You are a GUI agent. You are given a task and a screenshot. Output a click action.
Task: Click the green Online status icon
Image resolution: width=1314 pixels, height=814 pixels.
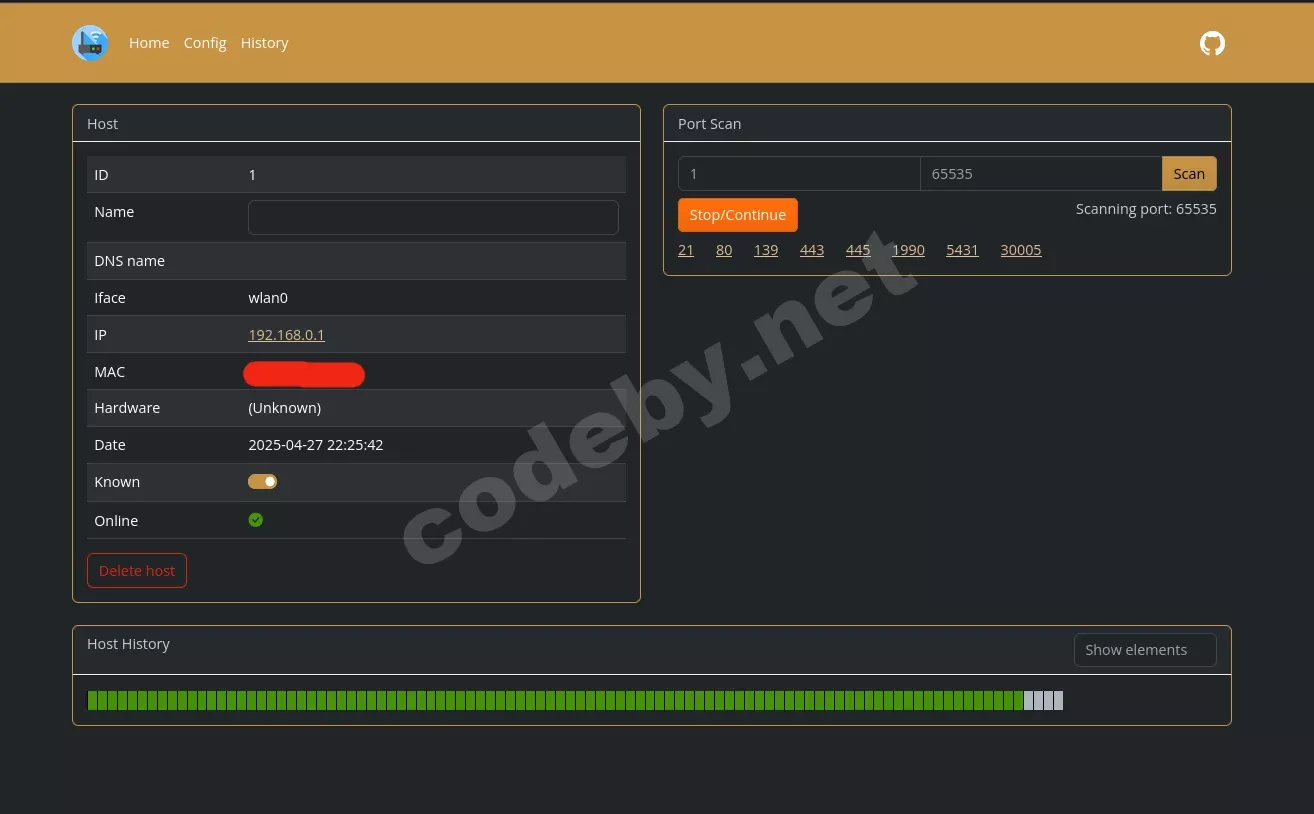256,519
